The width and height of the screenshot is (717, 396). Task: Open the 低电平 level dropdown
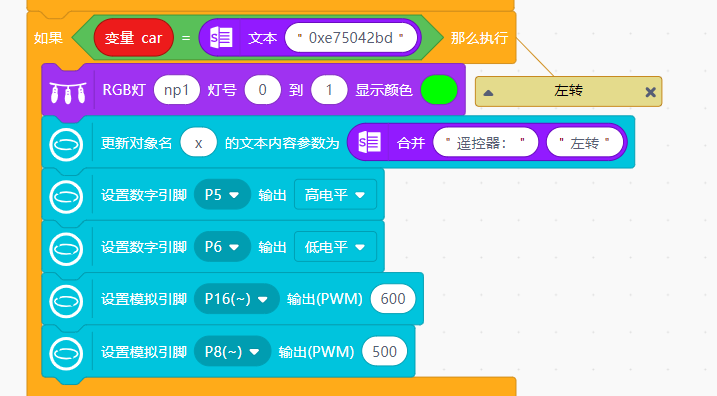[x=335, y=247]
